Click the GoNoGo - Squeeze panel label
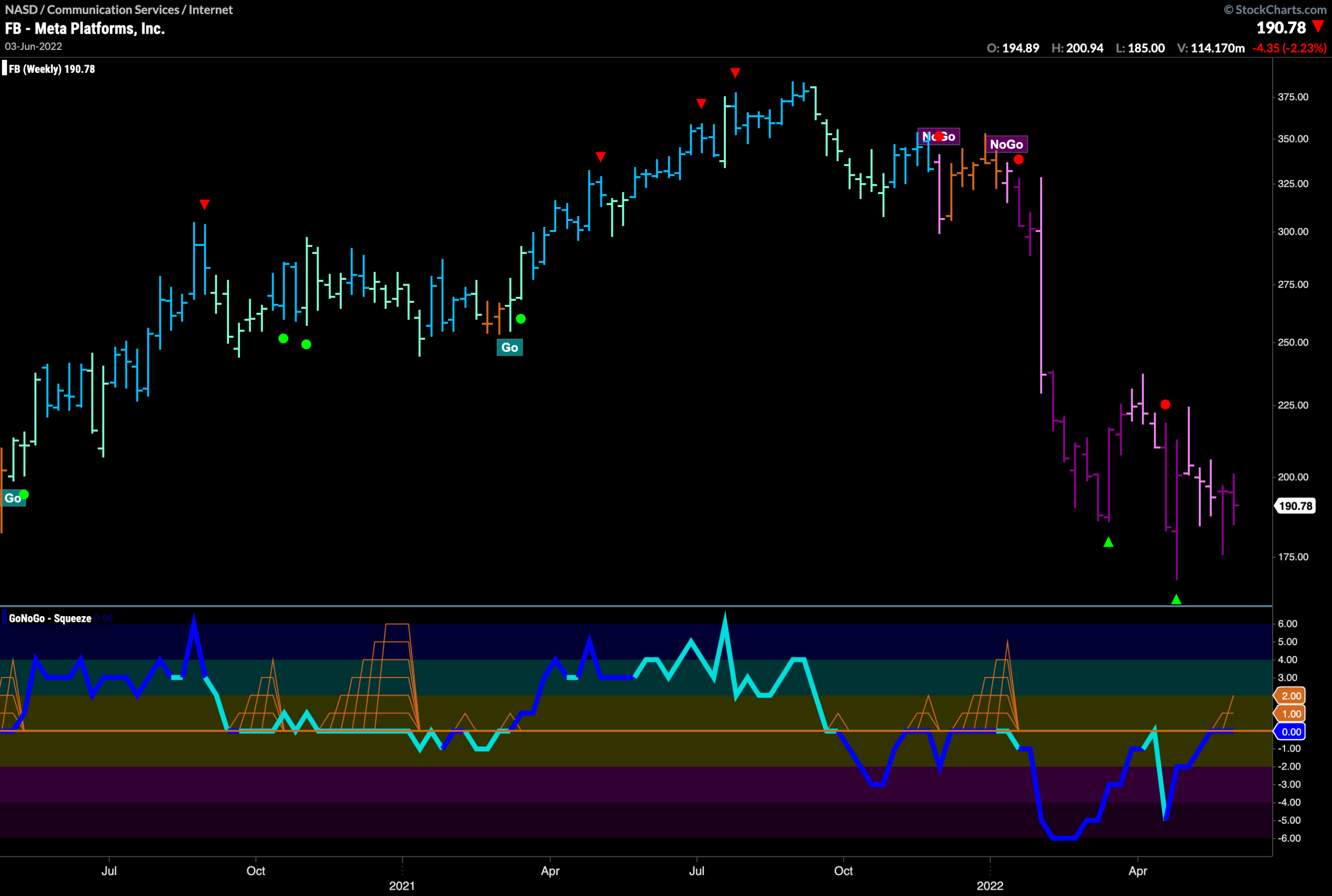 click(50, 618)
